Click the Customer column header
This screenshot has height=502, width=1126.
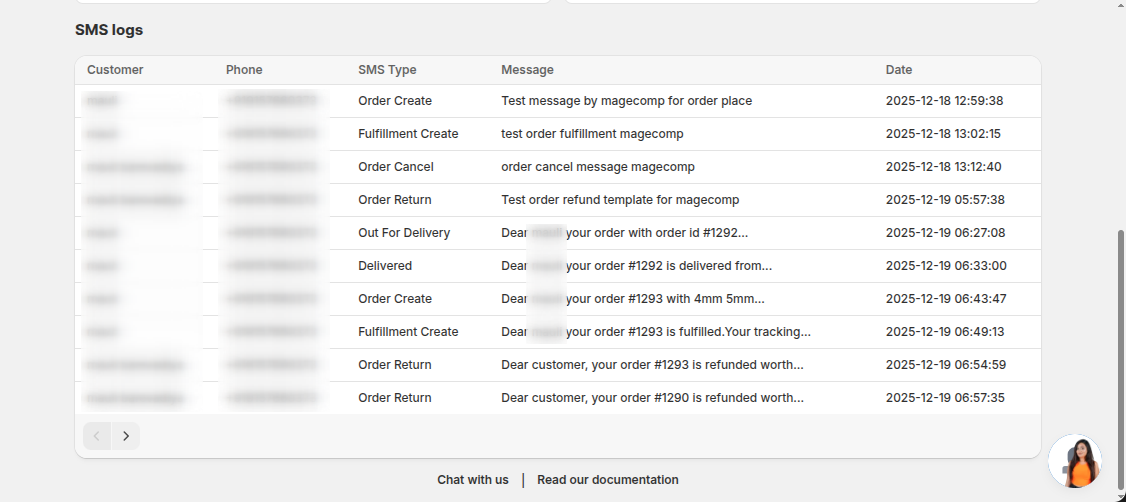tap(115, 70)
